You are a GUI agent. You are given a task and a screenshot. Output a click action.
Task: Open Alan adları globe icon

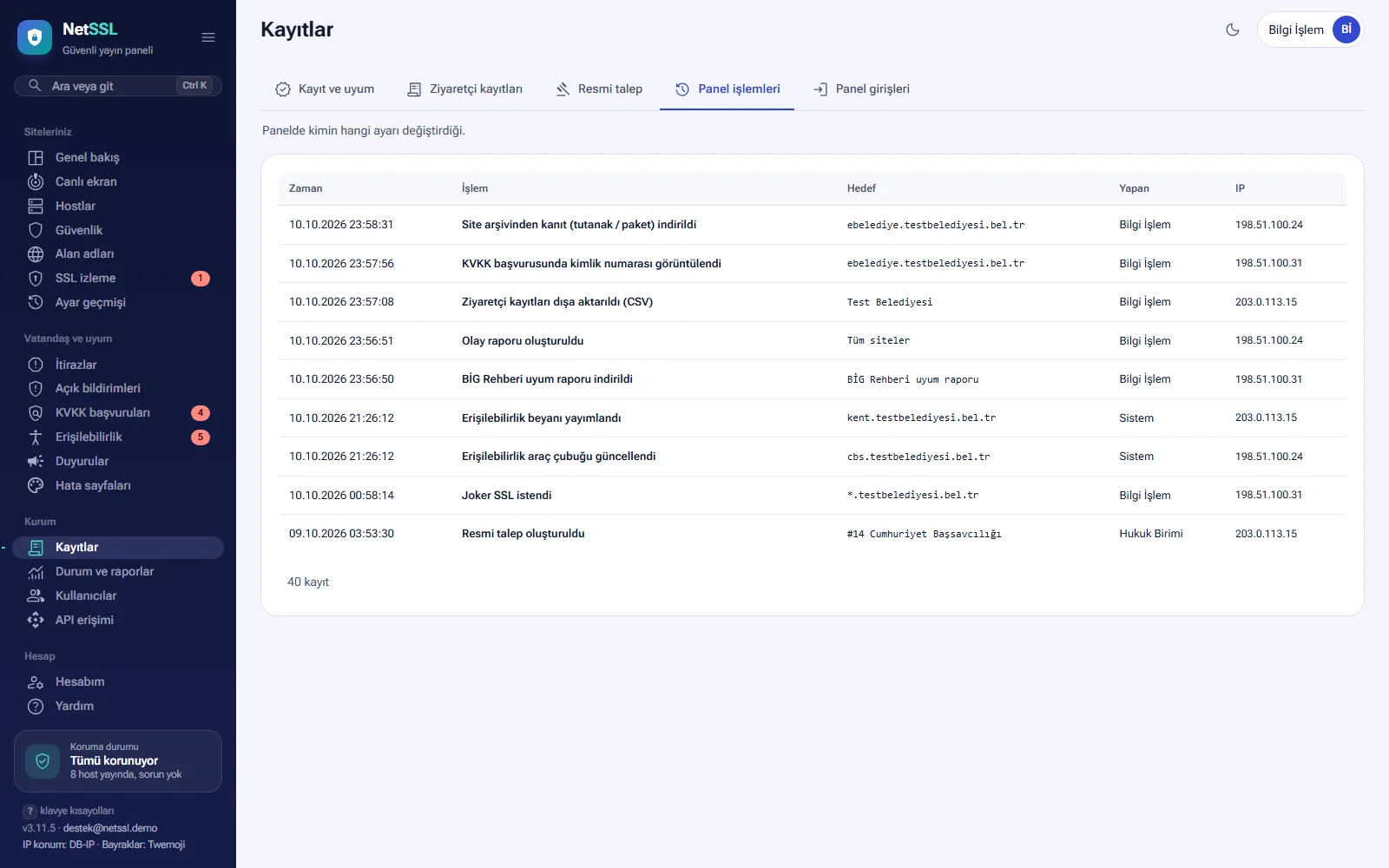(36, 254)
